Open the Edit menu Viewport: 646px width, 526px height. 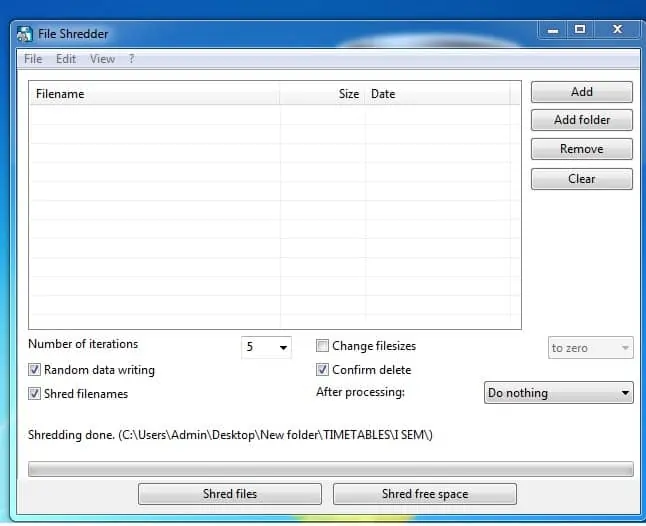pos(66,59)
